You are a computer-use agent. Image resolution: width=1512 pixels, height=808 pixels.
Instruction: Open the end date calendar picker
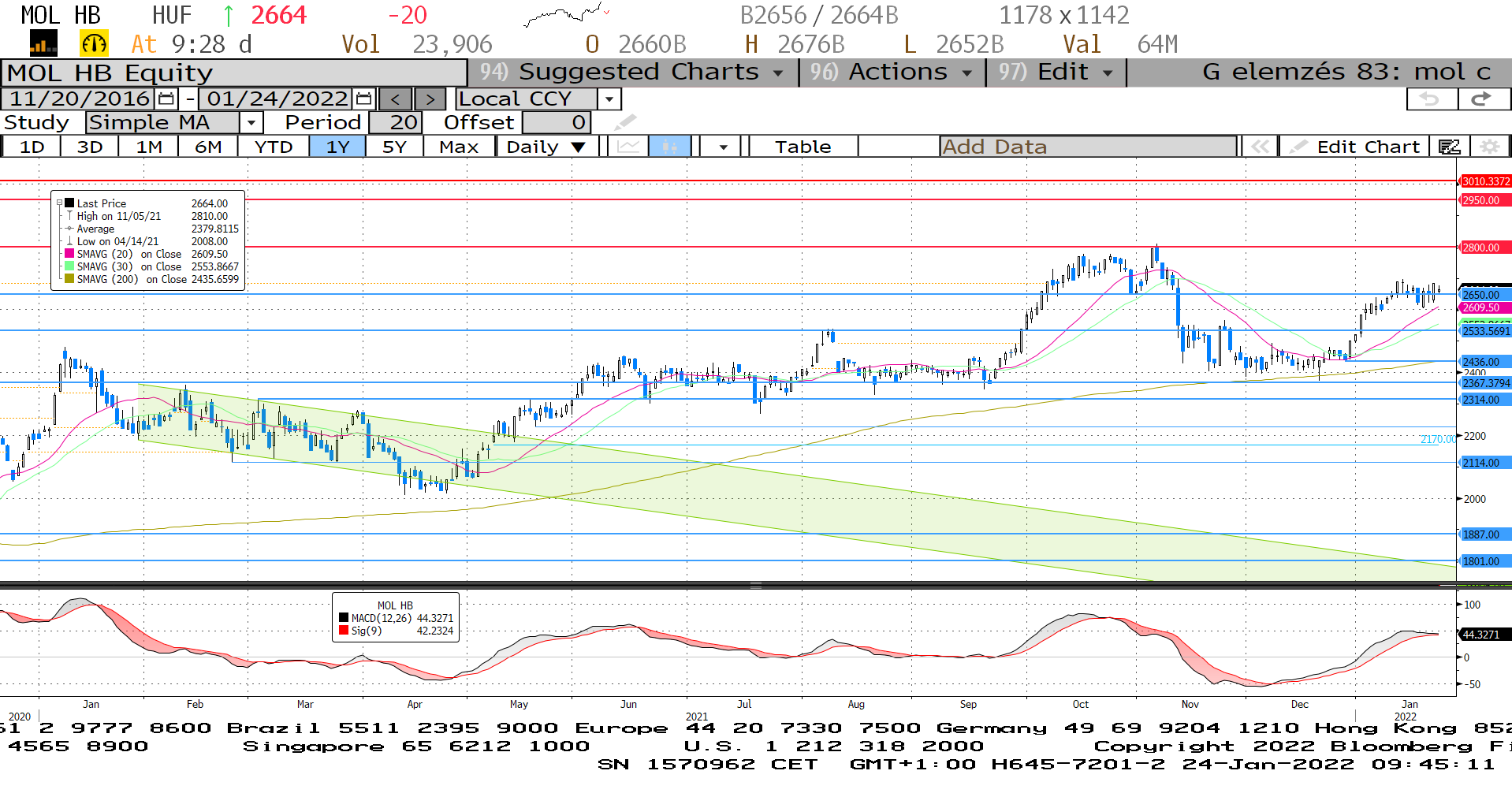(x=363, y=99)
